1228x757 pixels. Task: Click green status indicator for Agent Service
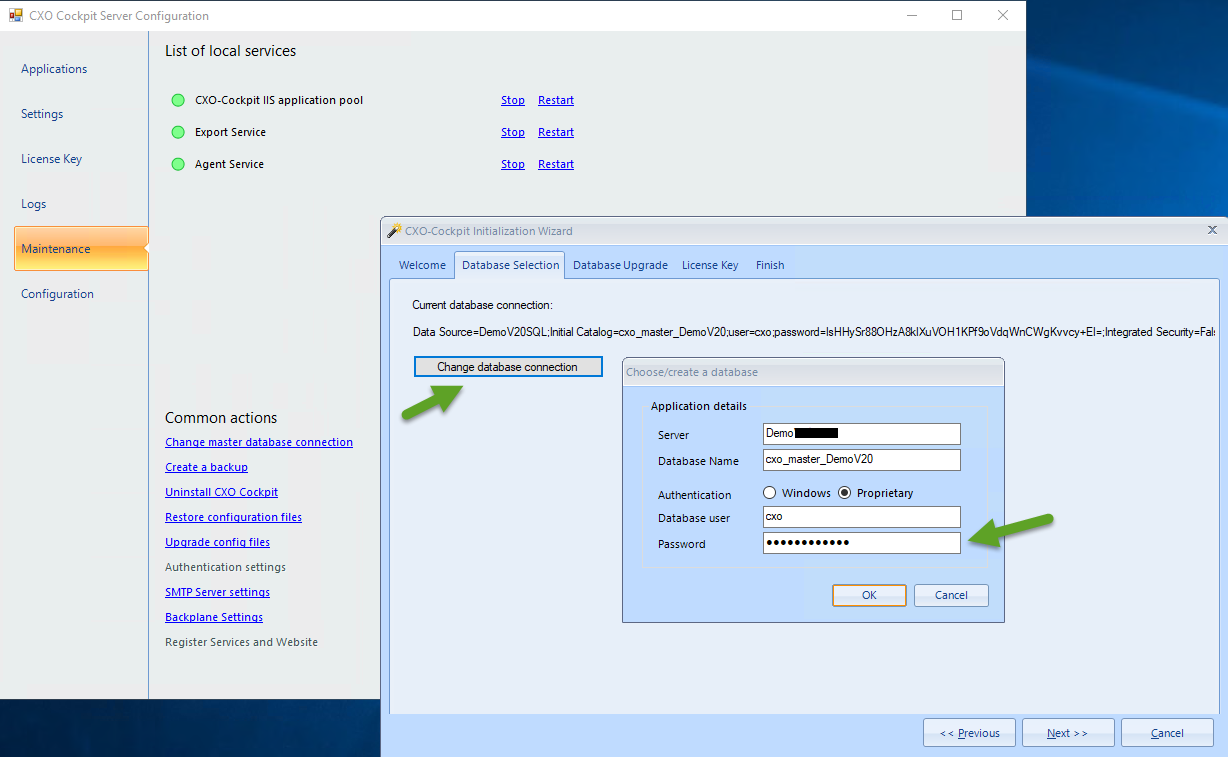click(178, 164)
